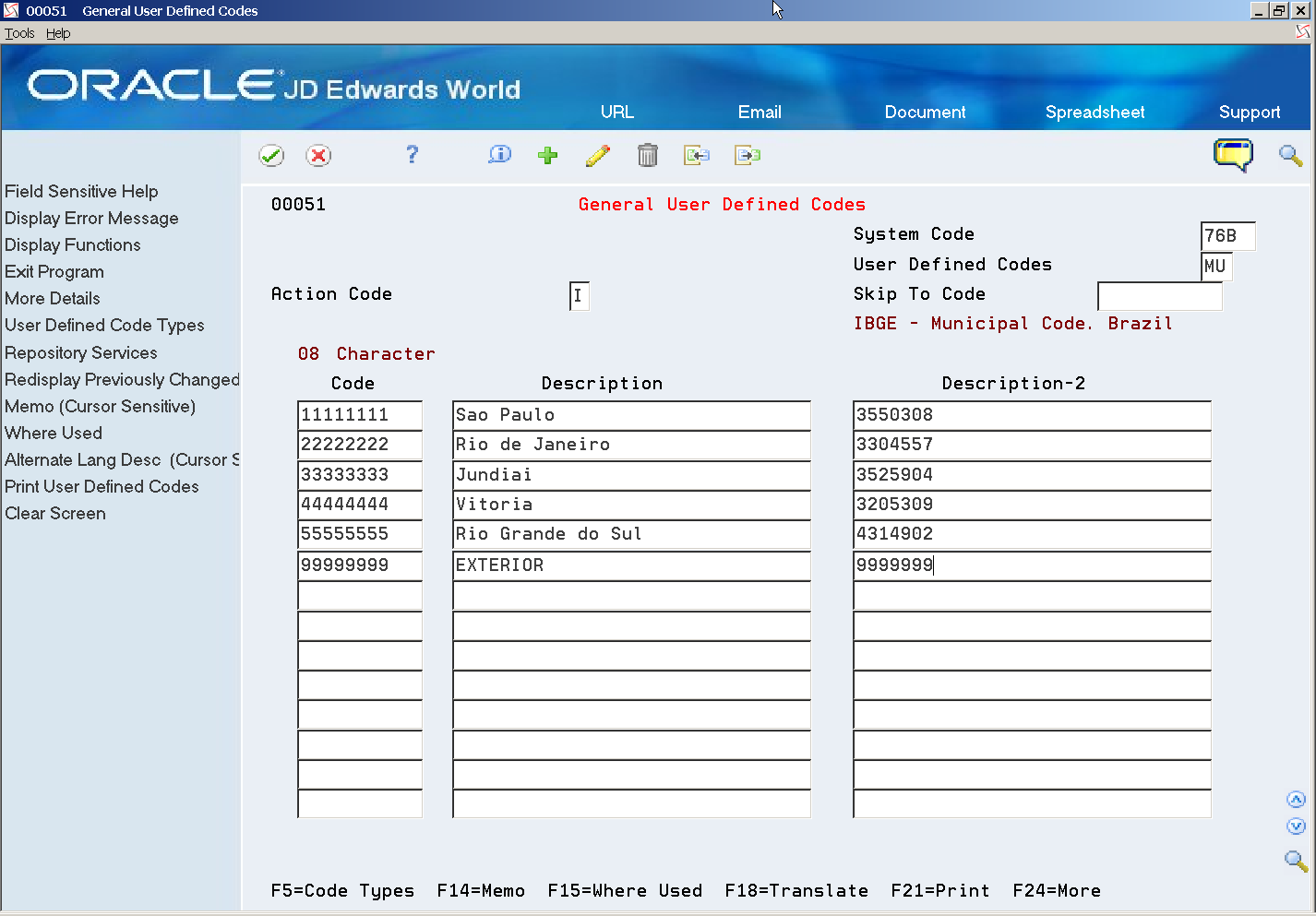Click the Description-2 field with 3304557
Viewport: 1316px width, 916px height.
tap(1032, 445)
